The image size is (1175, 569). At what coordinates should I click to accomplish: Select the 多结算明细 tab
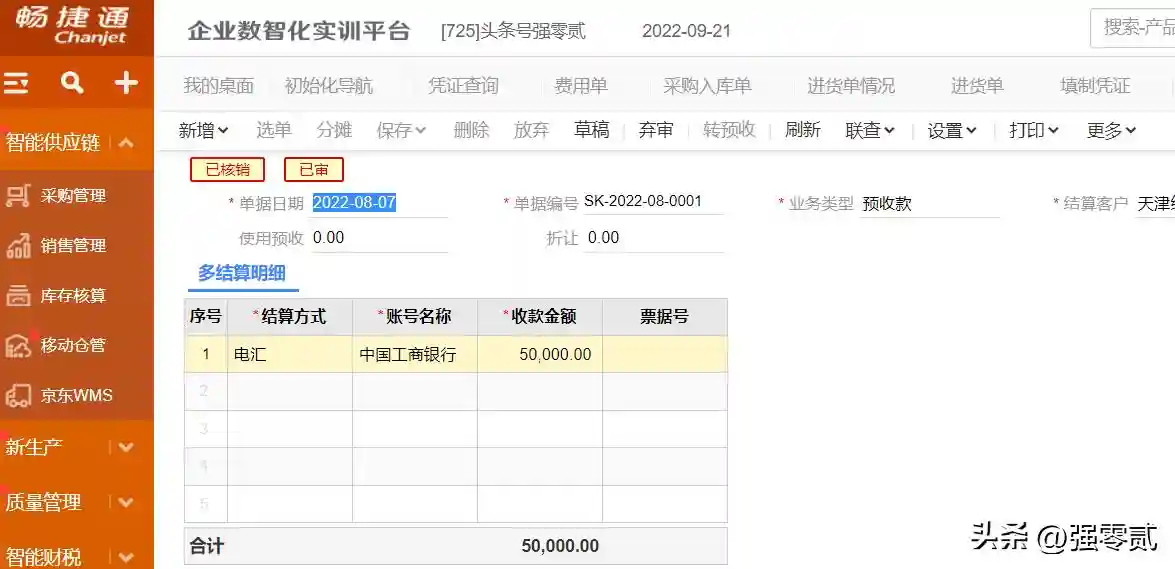(243, 273)
